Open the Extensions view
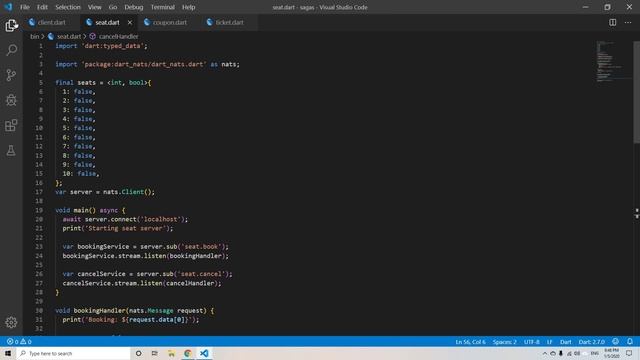Screen dimensions: 640x360 point(11,125)
